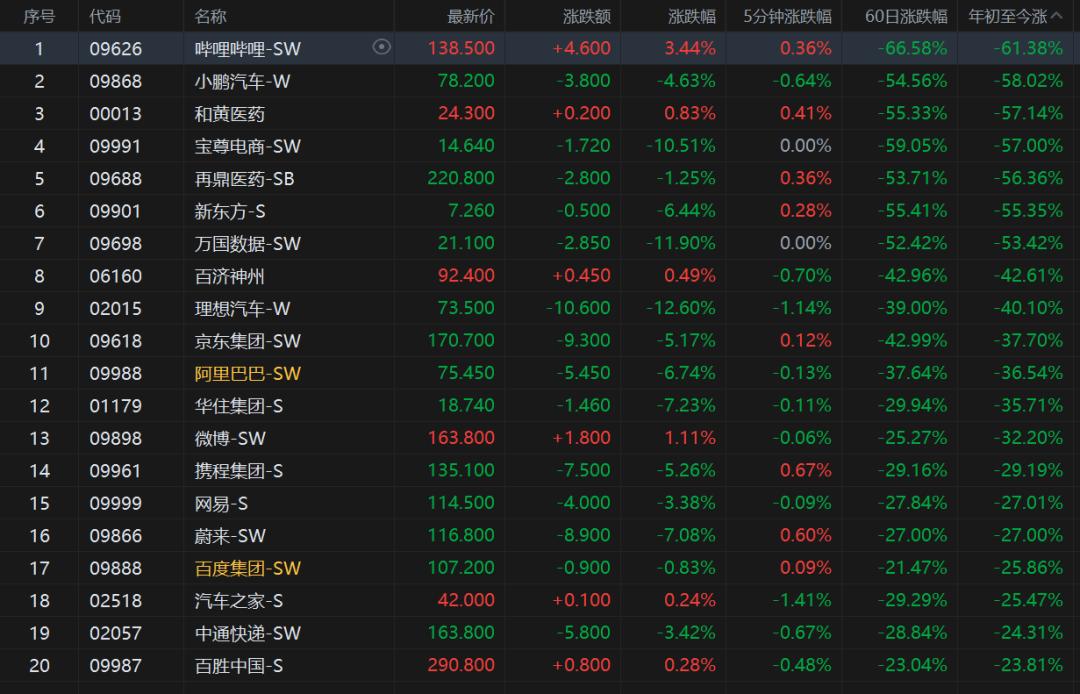Select row number 20

39,666
